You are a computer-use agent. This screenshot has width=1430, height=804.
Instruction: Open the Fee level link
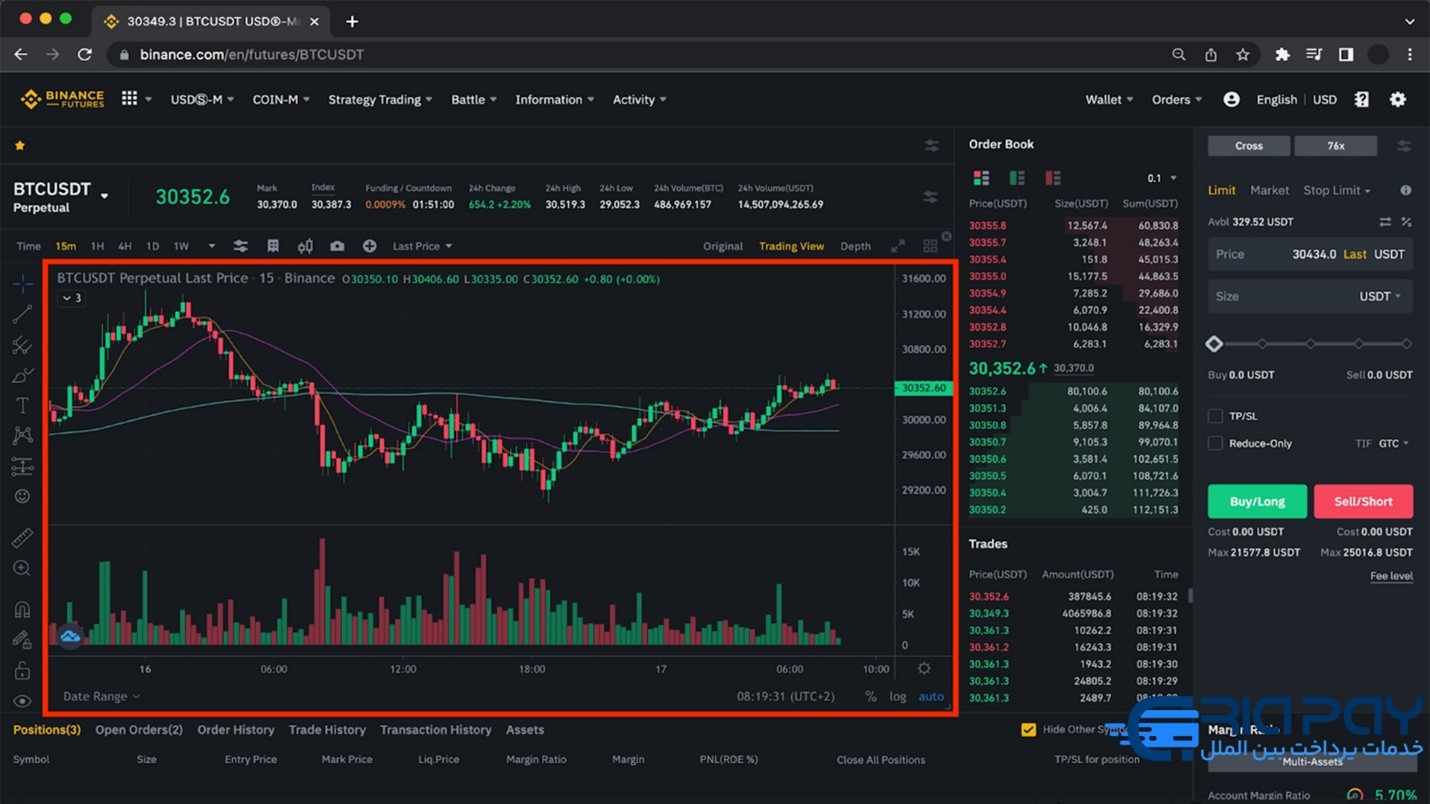[1391, 576]
